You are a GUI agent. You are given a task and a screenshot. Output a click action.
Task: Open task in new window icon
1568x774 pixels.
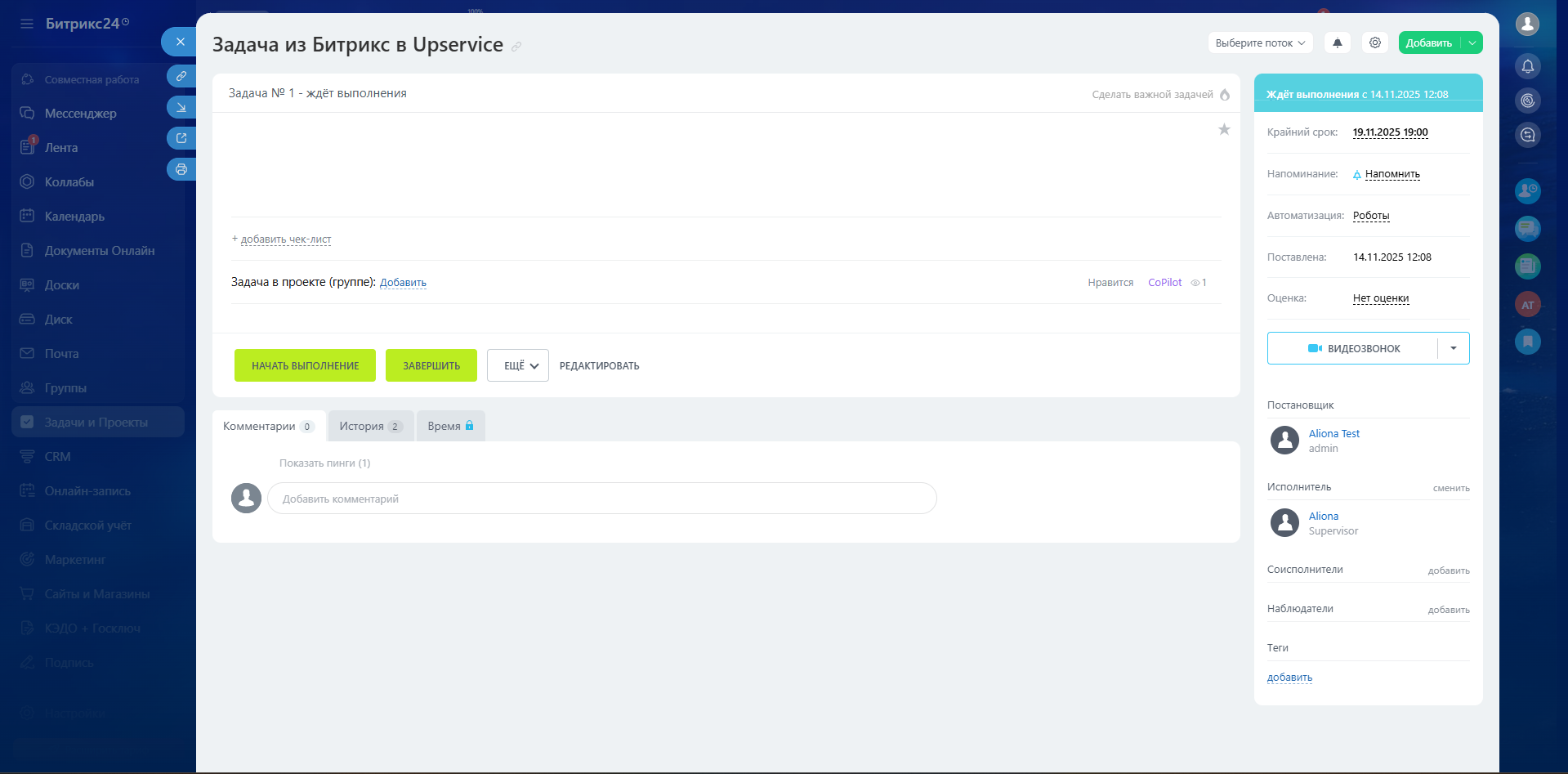181,138
